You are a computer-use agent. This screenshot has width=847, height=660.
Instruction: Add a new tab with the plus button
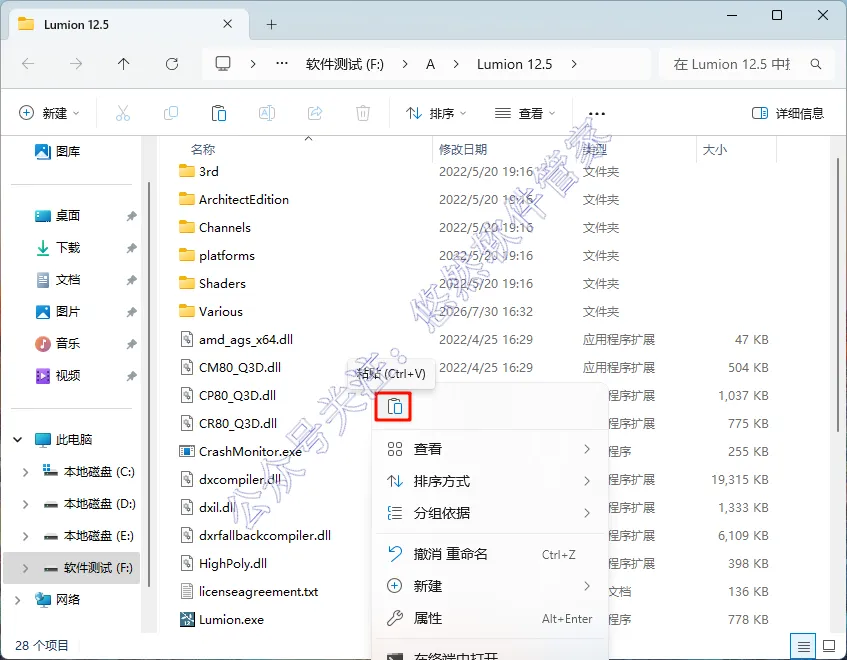tap(272, 24)
